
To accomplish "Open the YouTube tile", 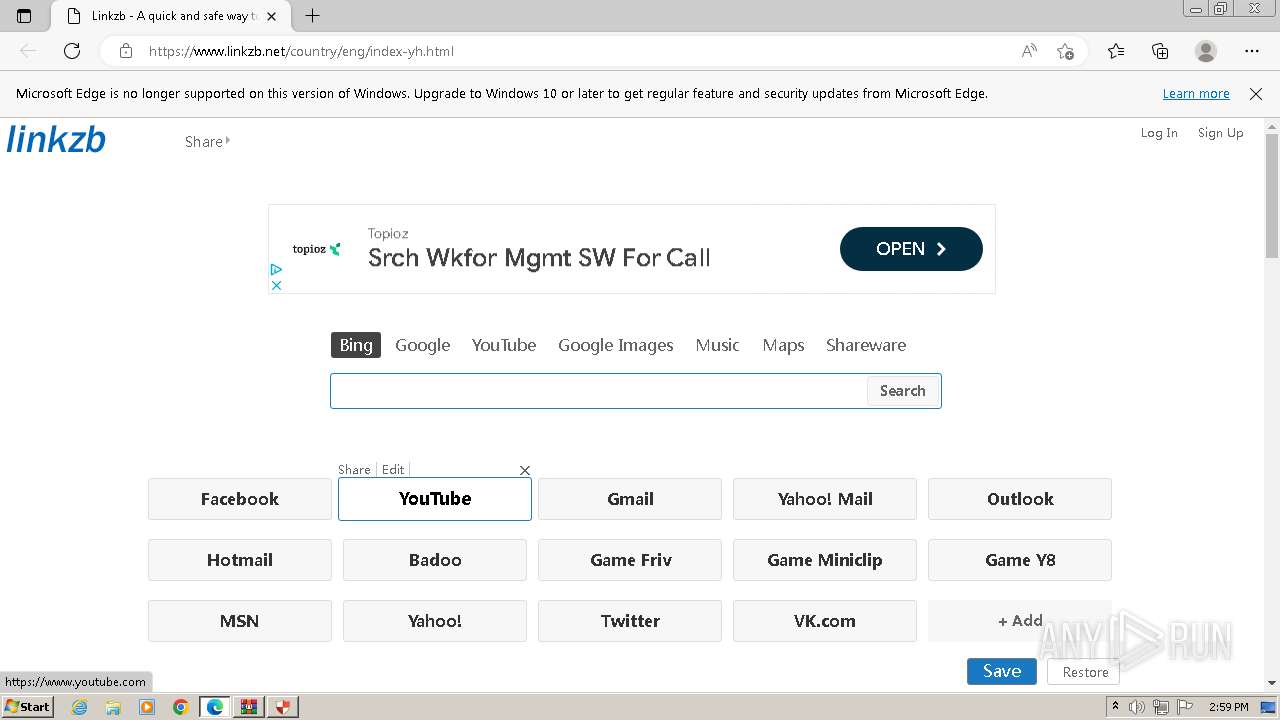I will click(x=435, y=499).
